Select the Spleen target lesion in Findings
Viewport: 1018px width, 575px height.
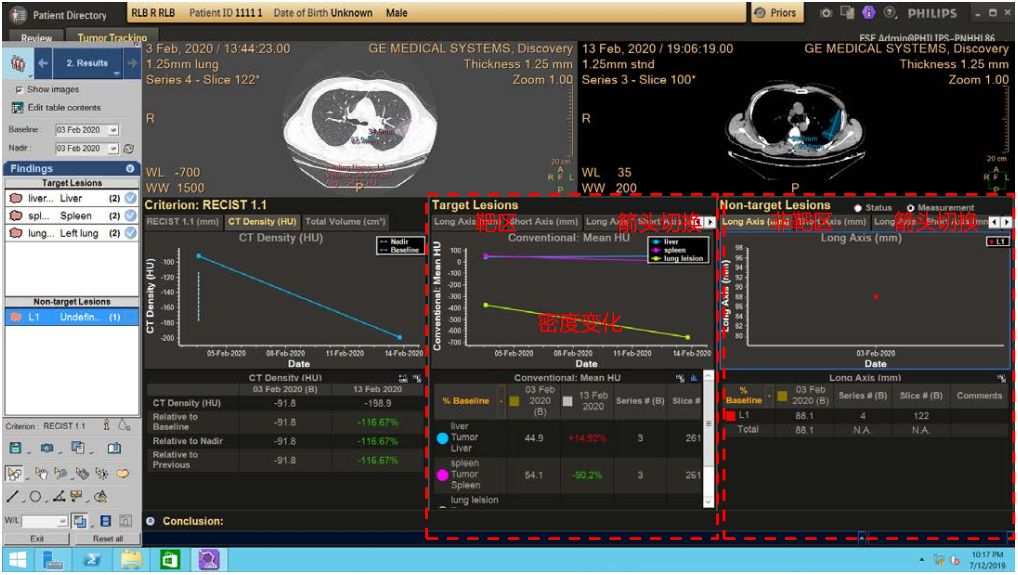click(70, 215)
